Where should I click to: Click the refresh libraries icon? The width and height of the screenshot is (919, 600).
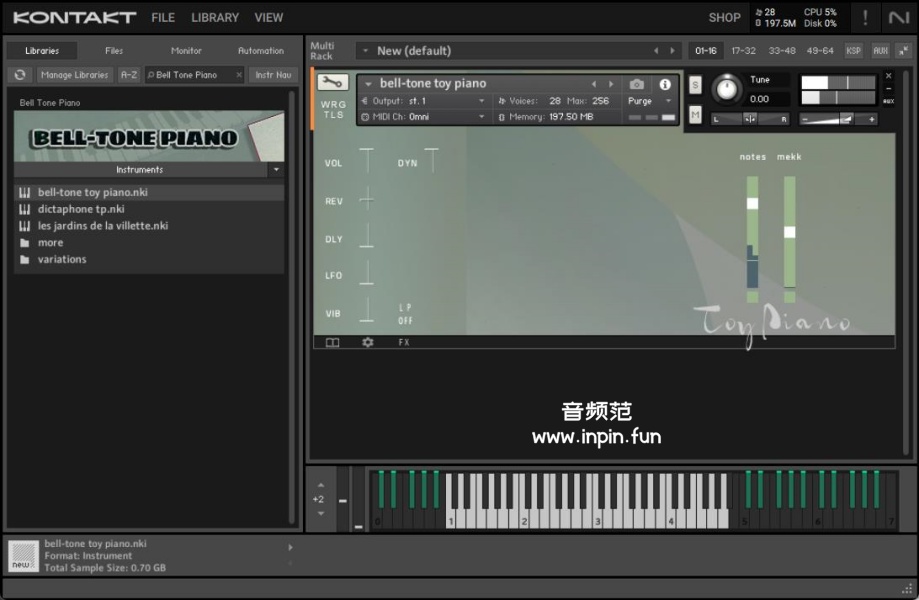click(20, 75)
